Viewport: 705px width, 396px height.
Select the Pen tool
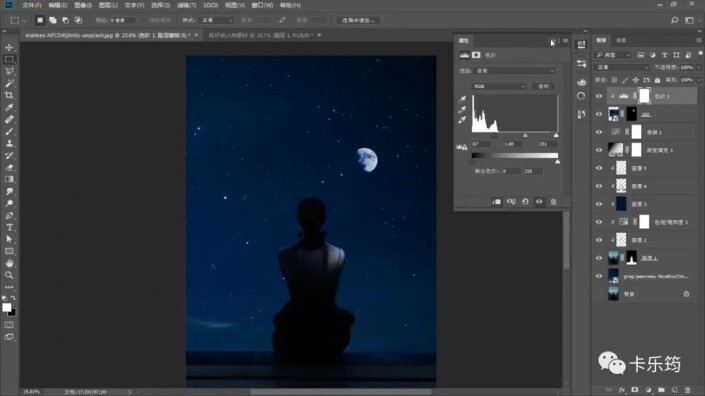[x=9, y=215]
